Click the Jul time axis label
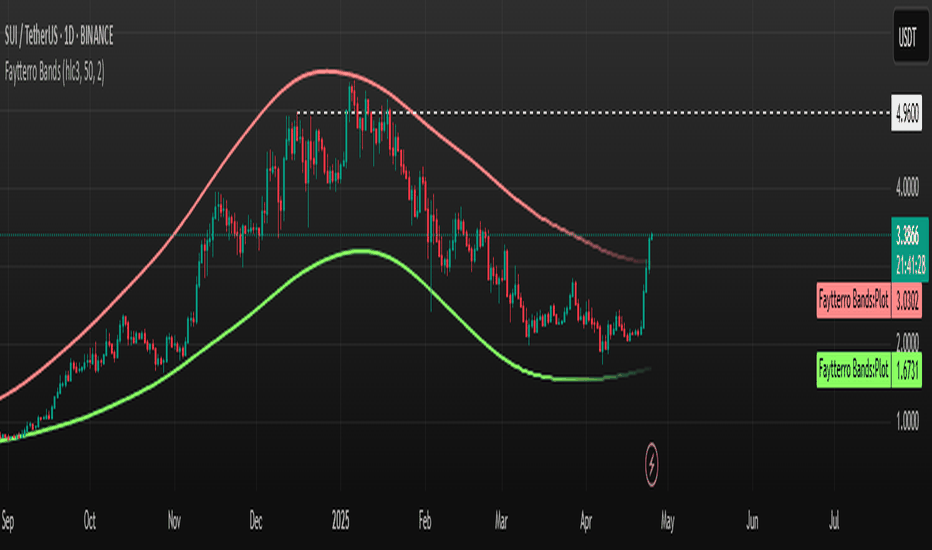 click(834, 521)
